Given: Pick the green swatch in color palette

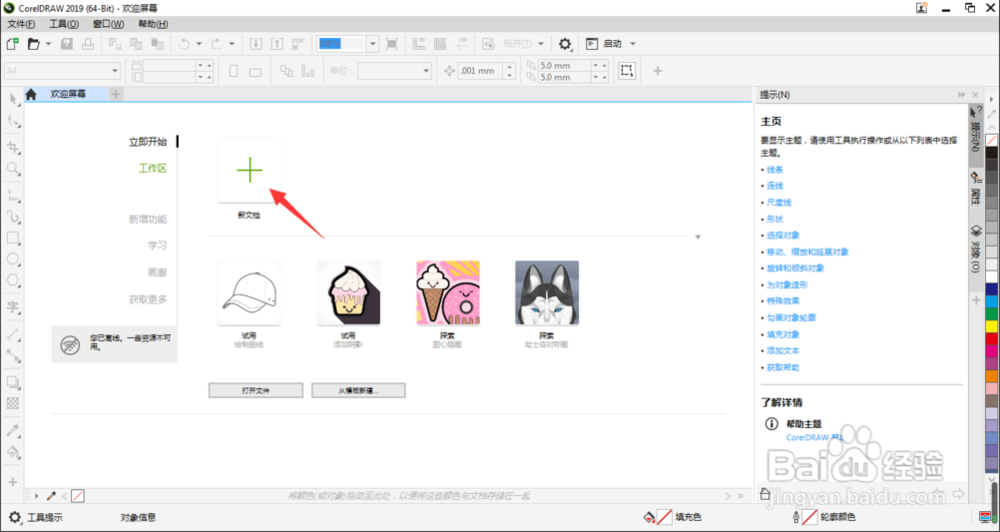Looking at the screenshot, I should 992,314.
